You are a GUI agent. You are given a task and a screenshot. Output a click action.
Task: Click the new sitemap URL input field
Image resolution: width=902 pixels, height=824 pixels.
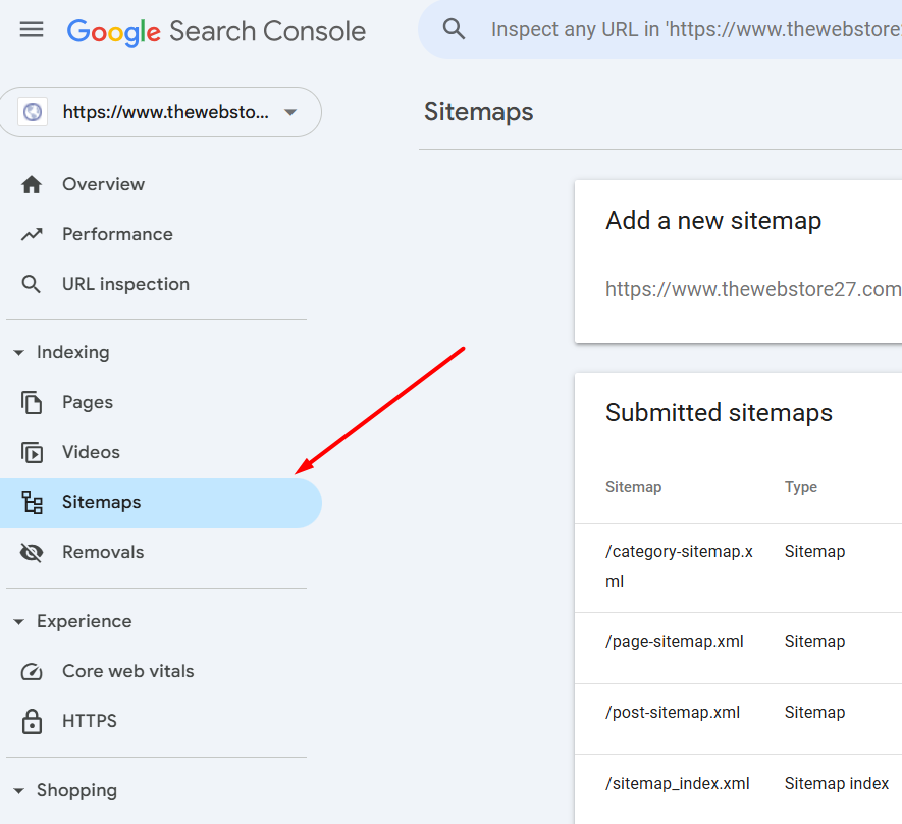coord(753,289)
